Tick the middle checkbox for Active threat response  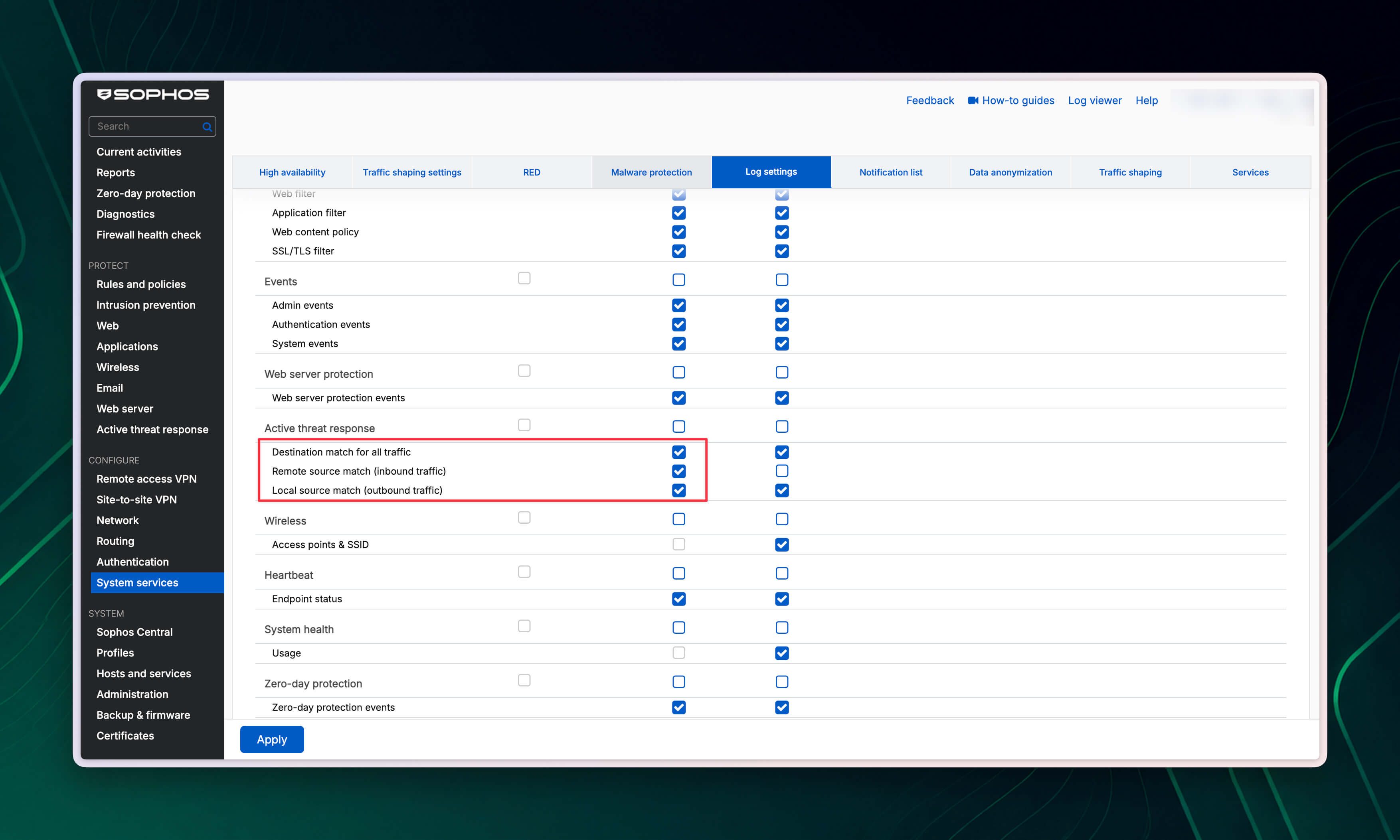pyautogui.click(x=679, y=426)
